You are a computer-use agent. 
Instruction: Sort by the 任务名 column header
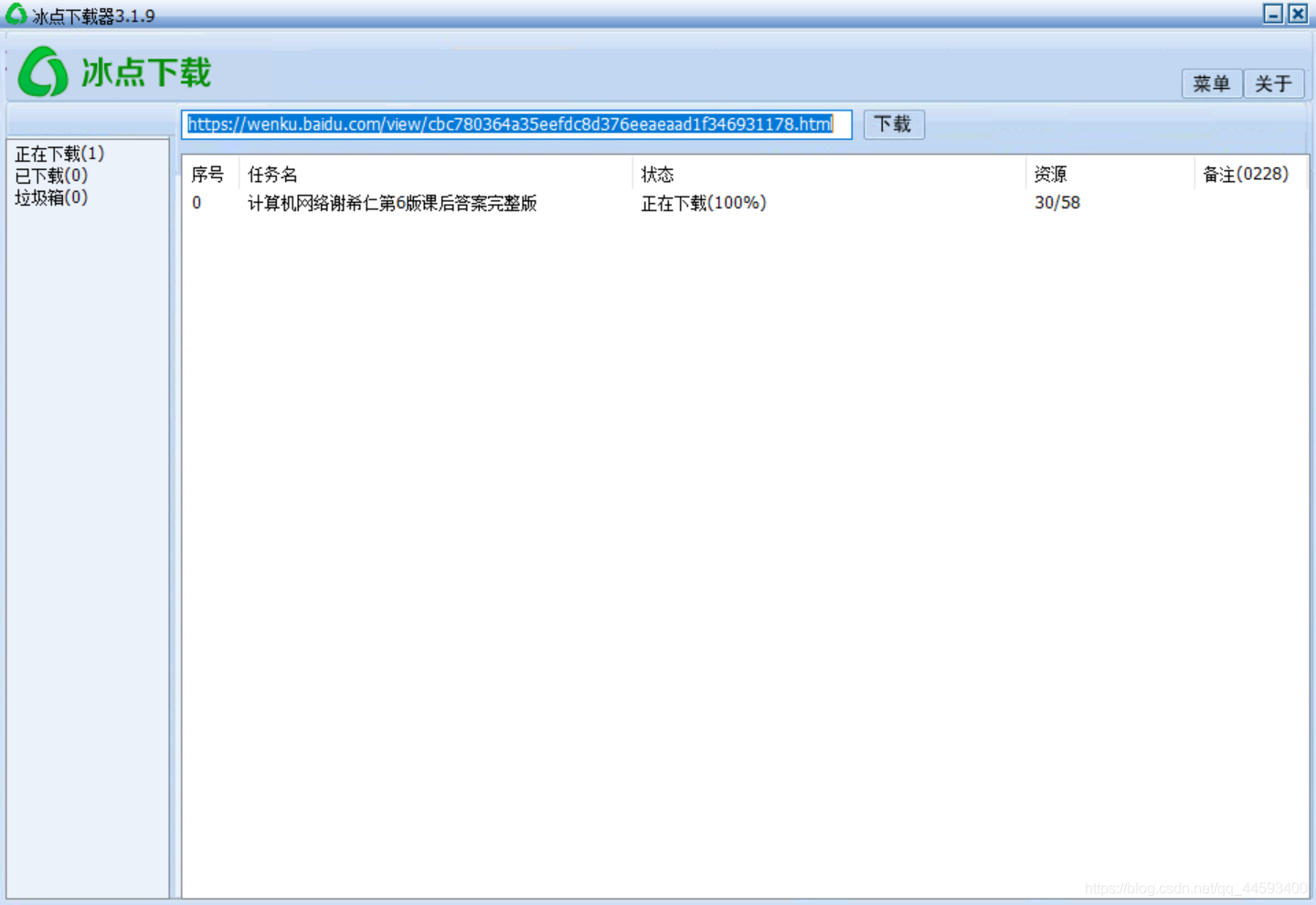tap(435, 174)
